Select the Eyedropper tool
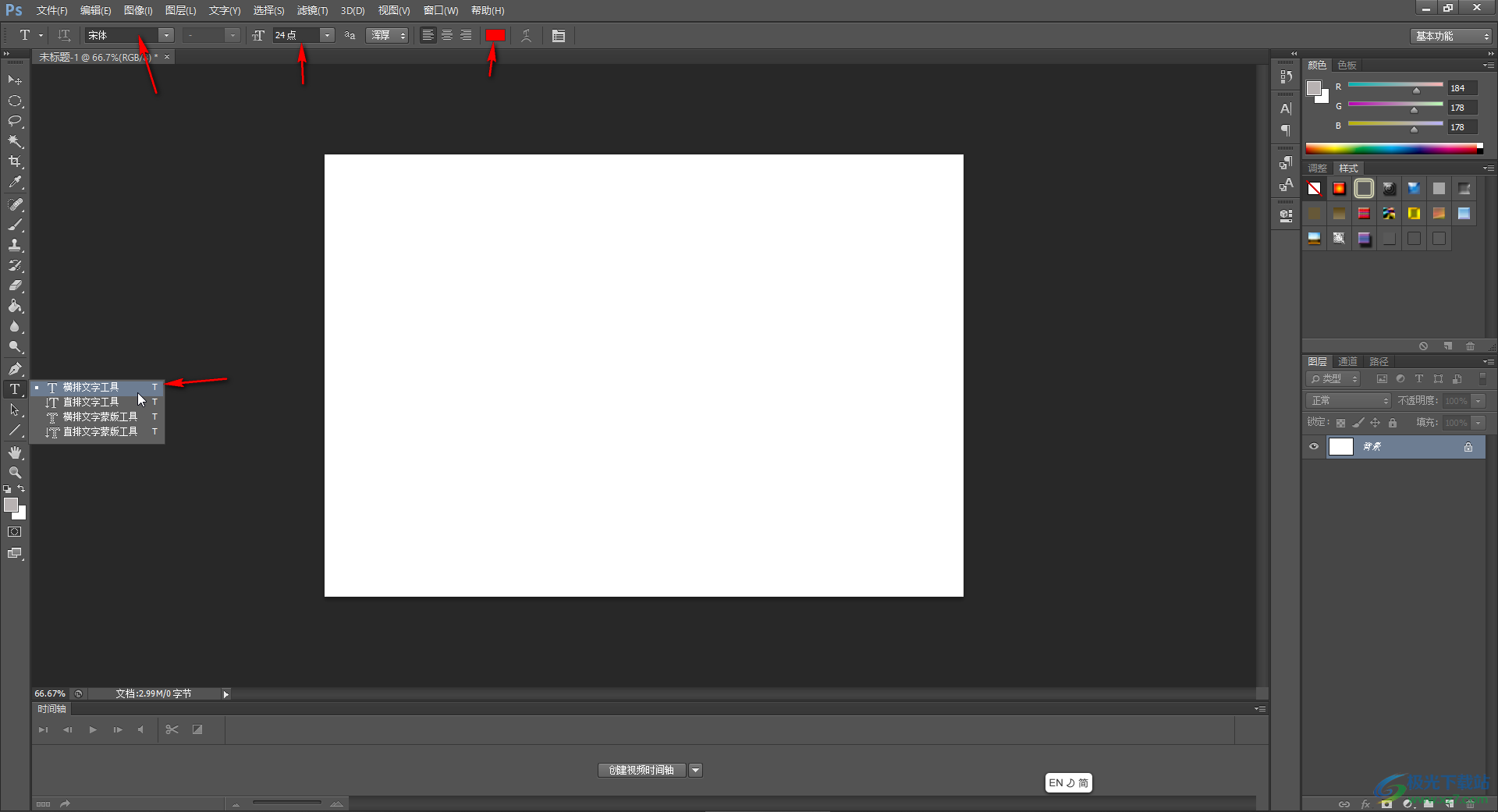Viewport: 1498px width, 812px height. click(15, 183)
